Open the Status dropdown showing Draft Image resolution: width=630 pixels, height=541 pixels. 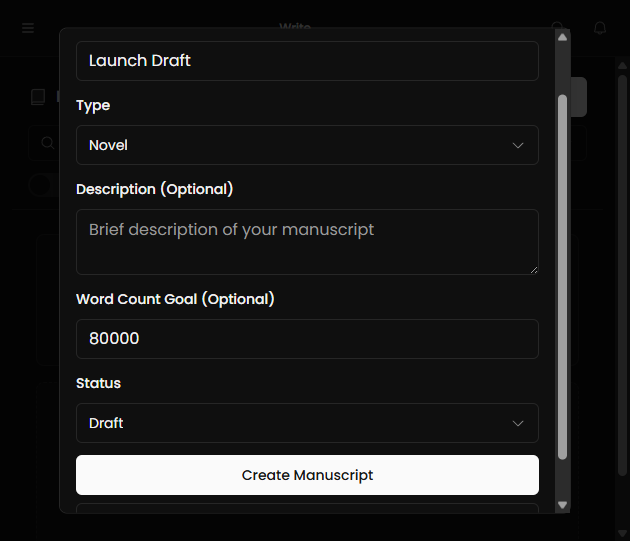[x=307, y=423]
